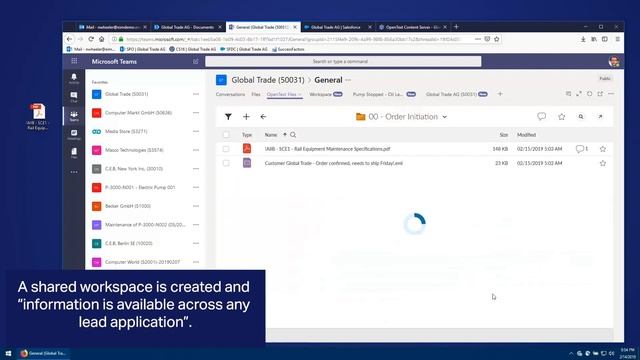640x360 pixels.
Task: Sort files by the Modified column header
Action: tap(527, 135)
